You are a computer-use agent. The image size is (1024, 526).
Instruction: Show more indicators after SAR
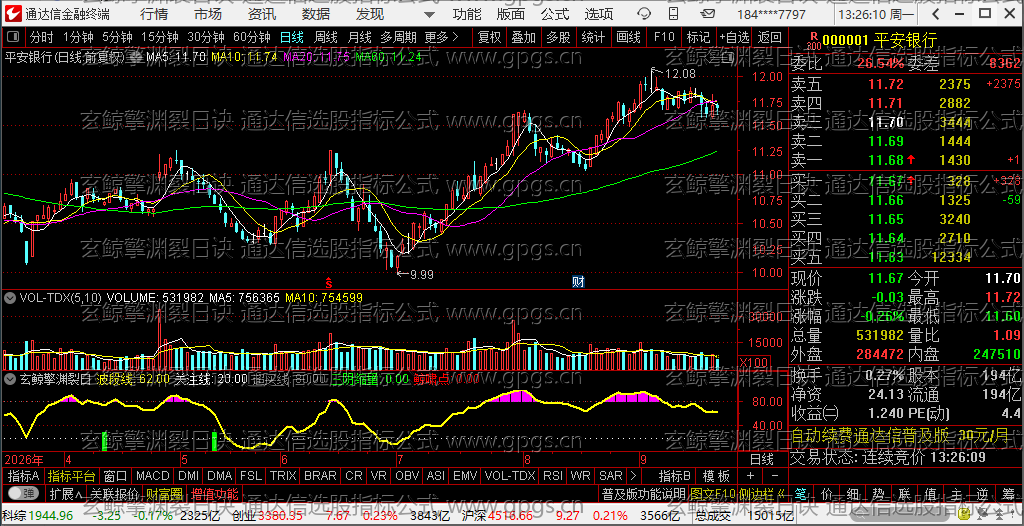click(x=633, y=476)
